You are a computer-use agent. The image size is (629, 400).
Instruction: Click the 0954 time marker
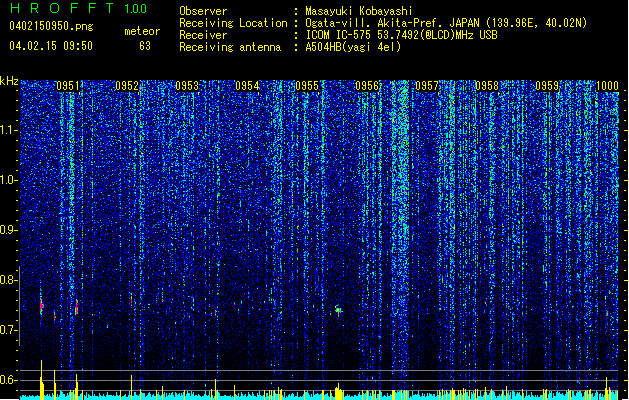(247, 86)
